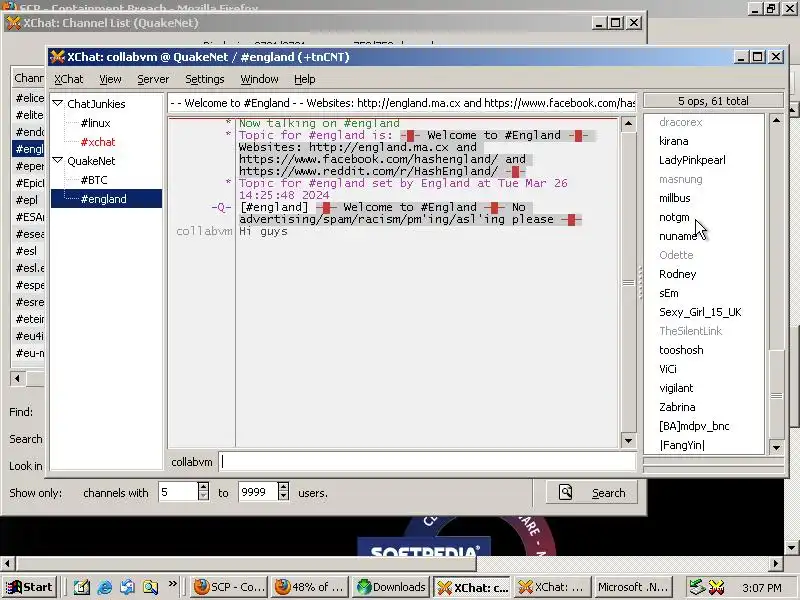Click Channel List horizontal scroll left arrow
This screenshot has height=600, width=800.
17,379
